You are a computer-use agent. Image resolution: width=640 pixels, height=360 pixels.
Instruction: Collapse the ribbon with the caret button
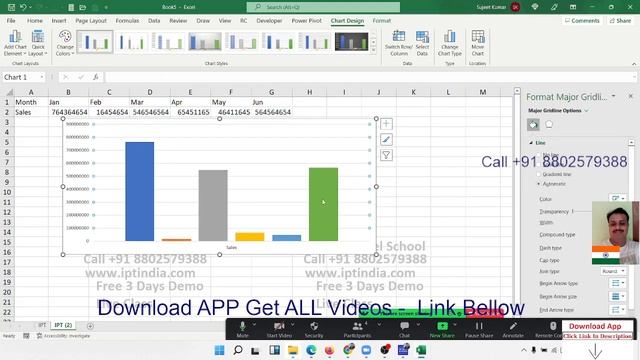634,64
